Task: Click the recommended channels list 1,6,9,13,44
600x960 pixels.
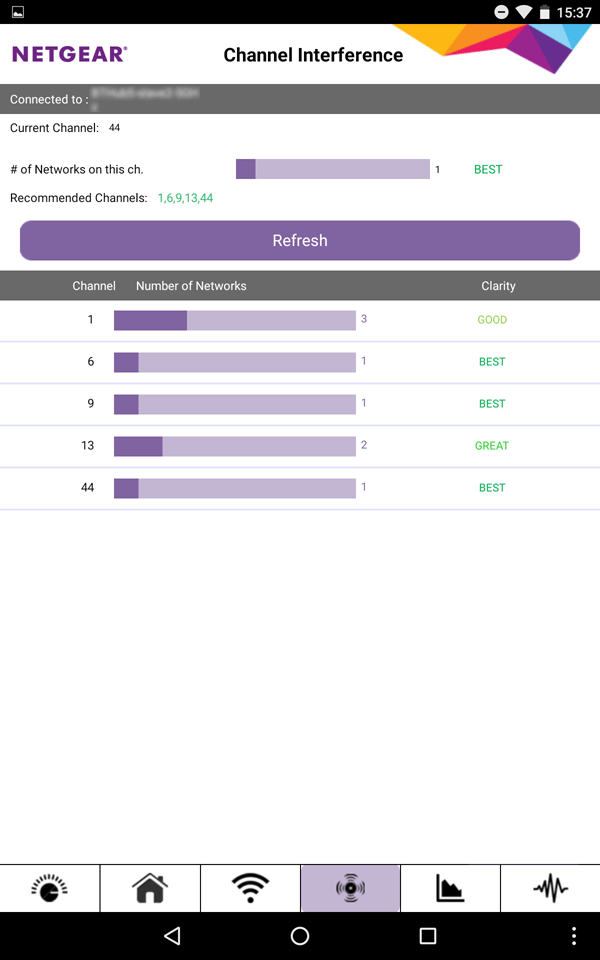Action: [x=185, y=198]
